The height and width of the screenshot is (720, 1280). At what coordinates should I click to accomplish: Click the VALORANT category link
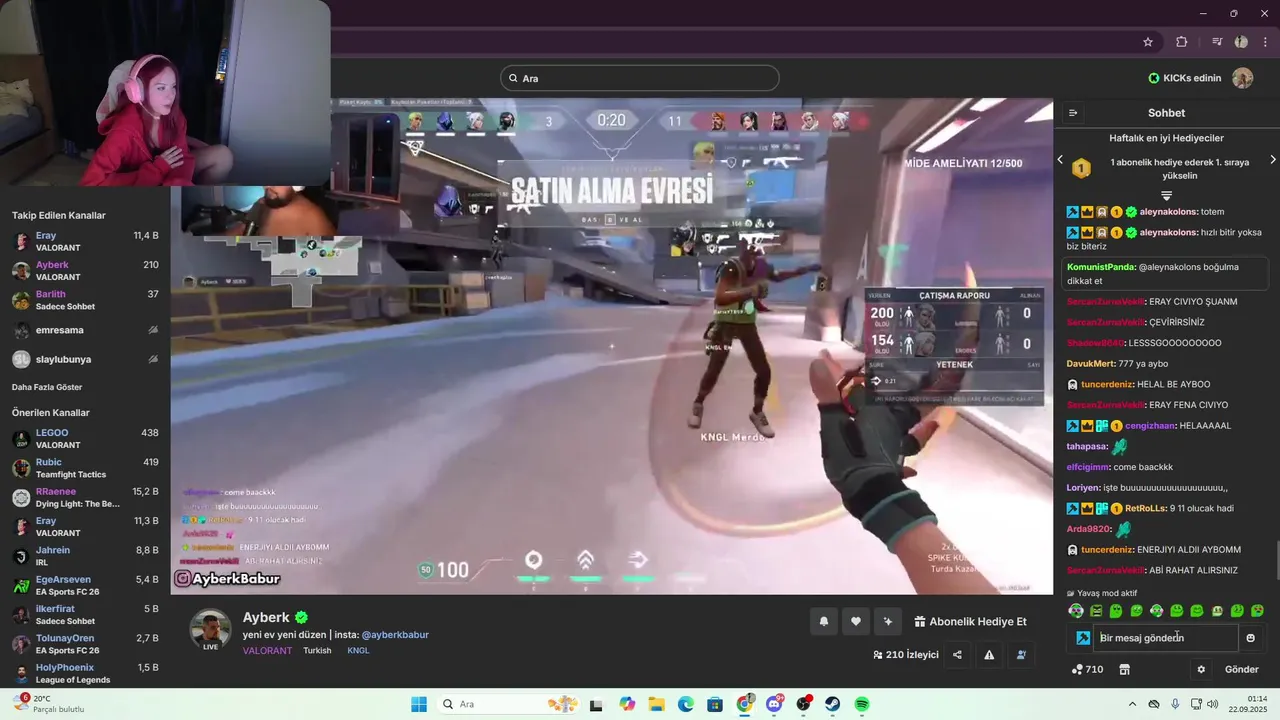click(267, 650)
